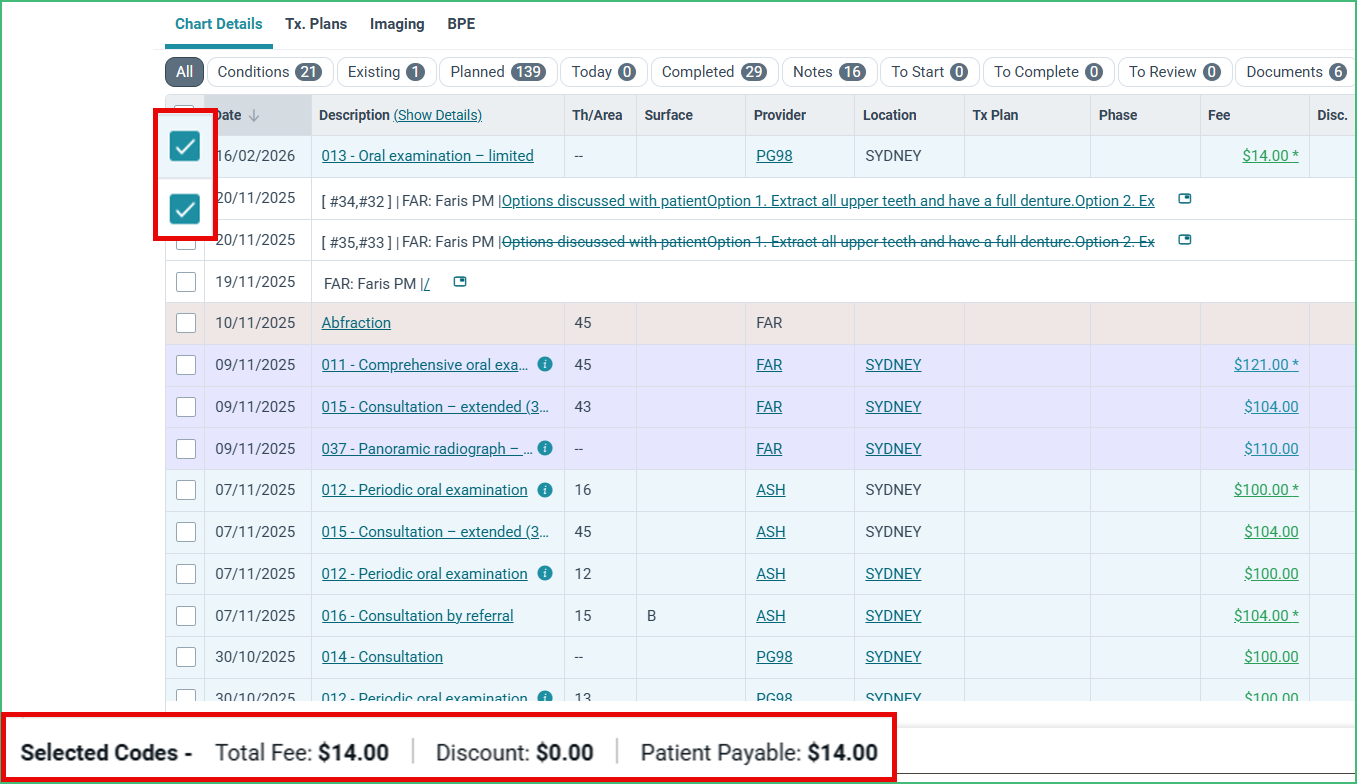Click the note popup icon on the first 20/11/2025 note
The width and height of the screenshot is (1357, 784).
[x=1184, y=199]
